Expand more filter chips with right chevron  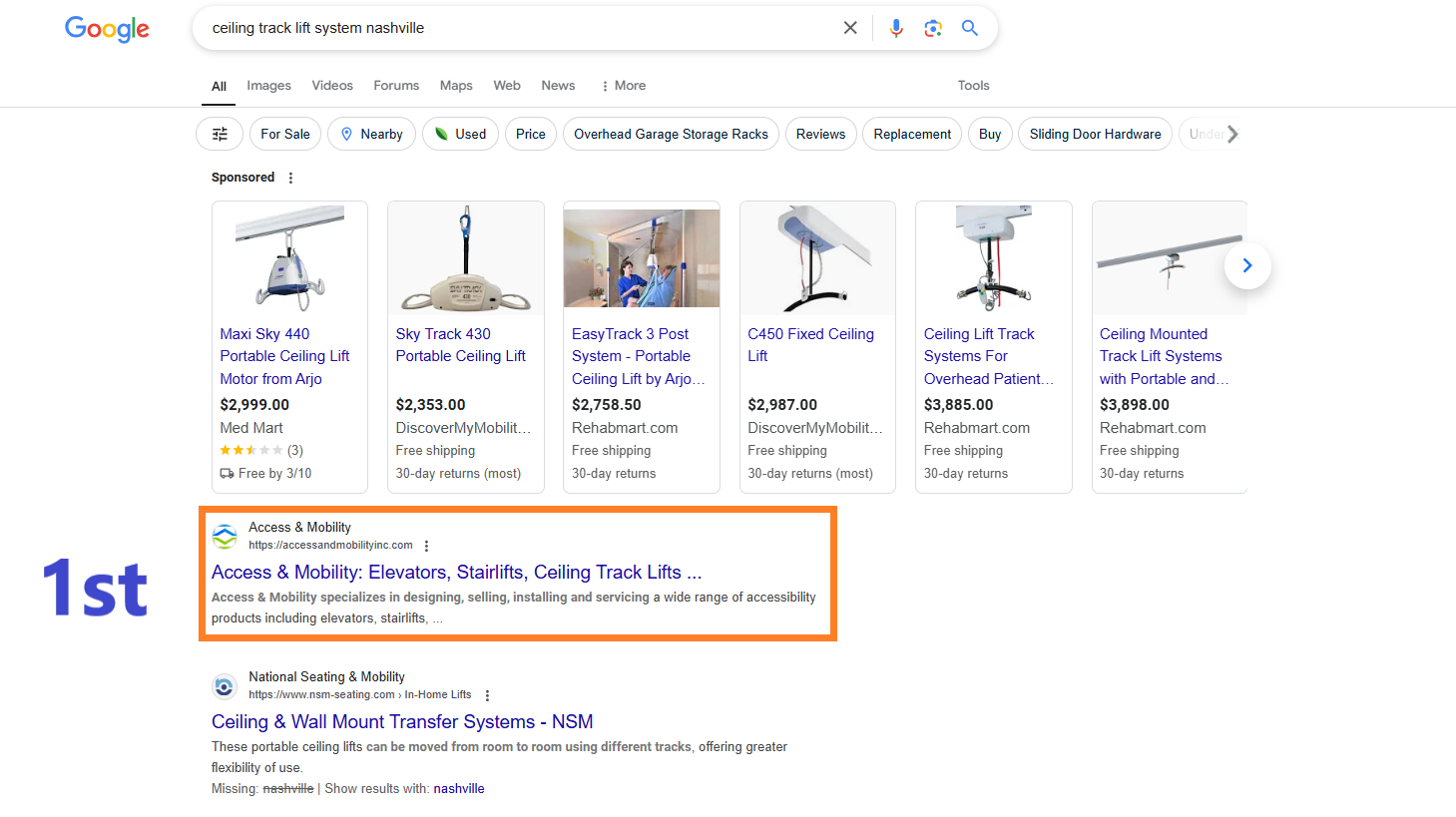[1233, 134]
